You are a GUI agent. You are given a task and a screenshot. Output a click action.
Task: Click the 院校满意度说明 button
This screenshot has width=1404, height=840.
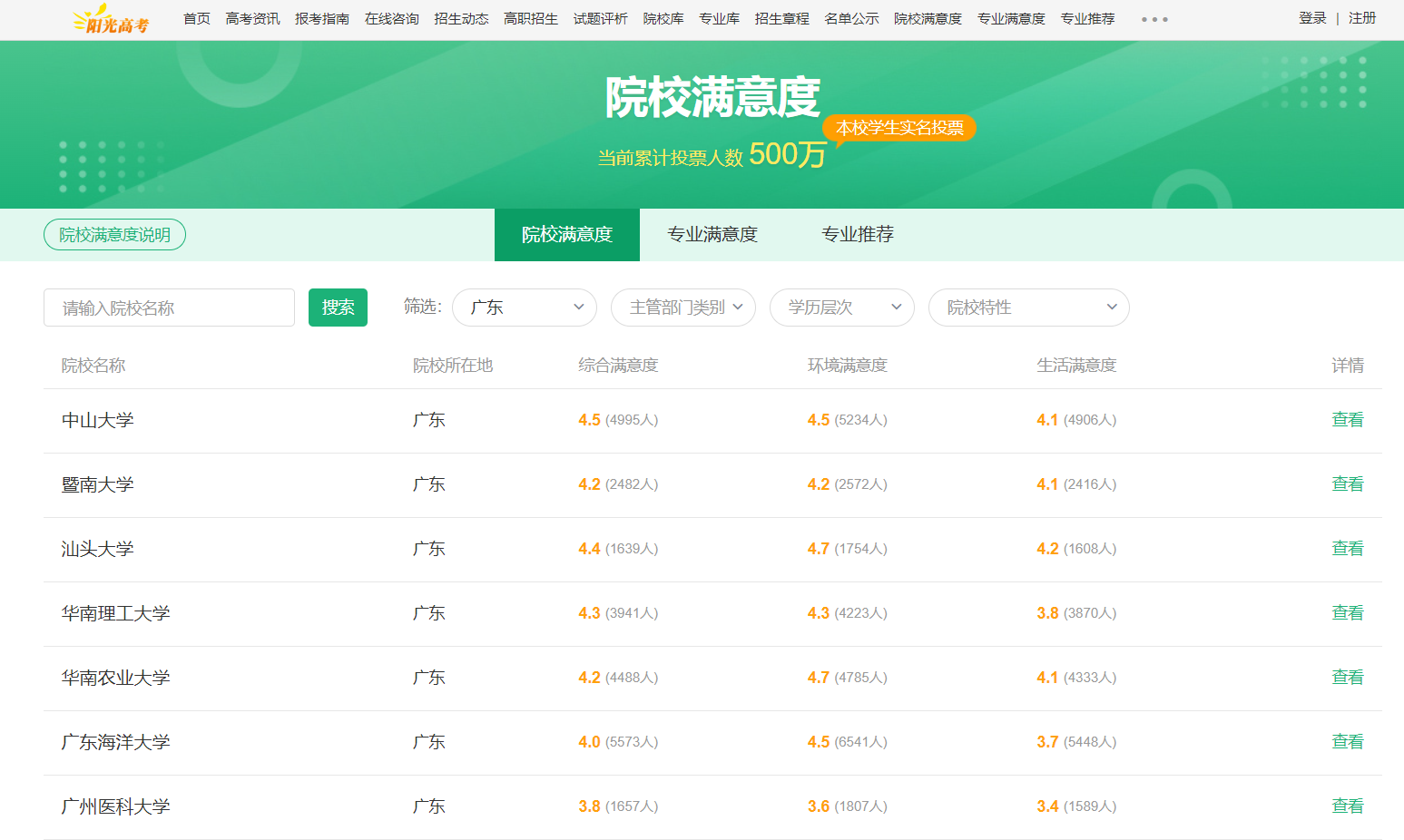tap(114, 235)
